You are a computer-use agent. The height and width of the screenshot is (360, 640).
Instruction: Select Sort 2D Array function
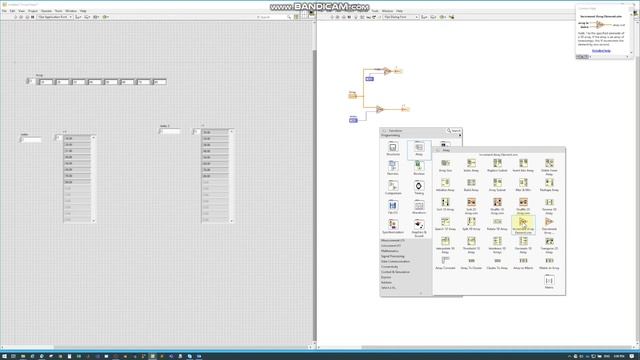[x=471, y=206]
